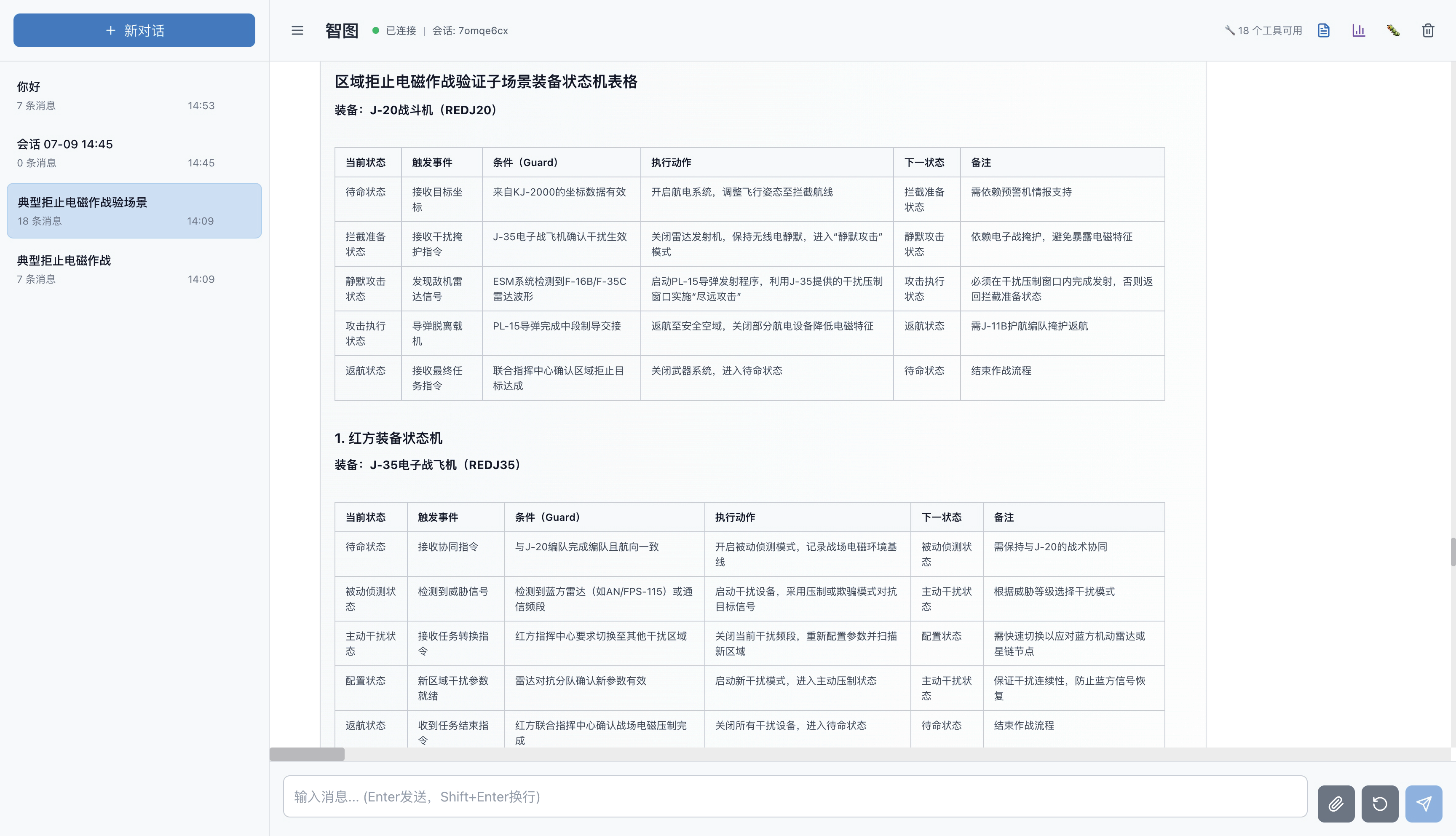Click heading 区域拒止电磁作战验证子场景装备状态机表格

[x=486, y=81]
